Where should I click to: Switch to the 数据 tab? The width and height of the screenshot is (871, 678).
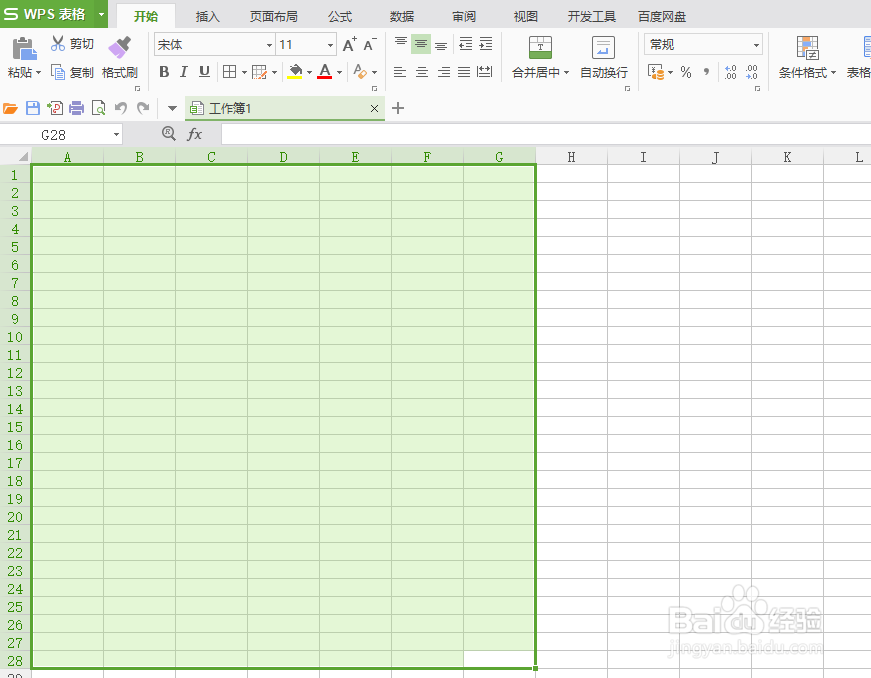402,17
